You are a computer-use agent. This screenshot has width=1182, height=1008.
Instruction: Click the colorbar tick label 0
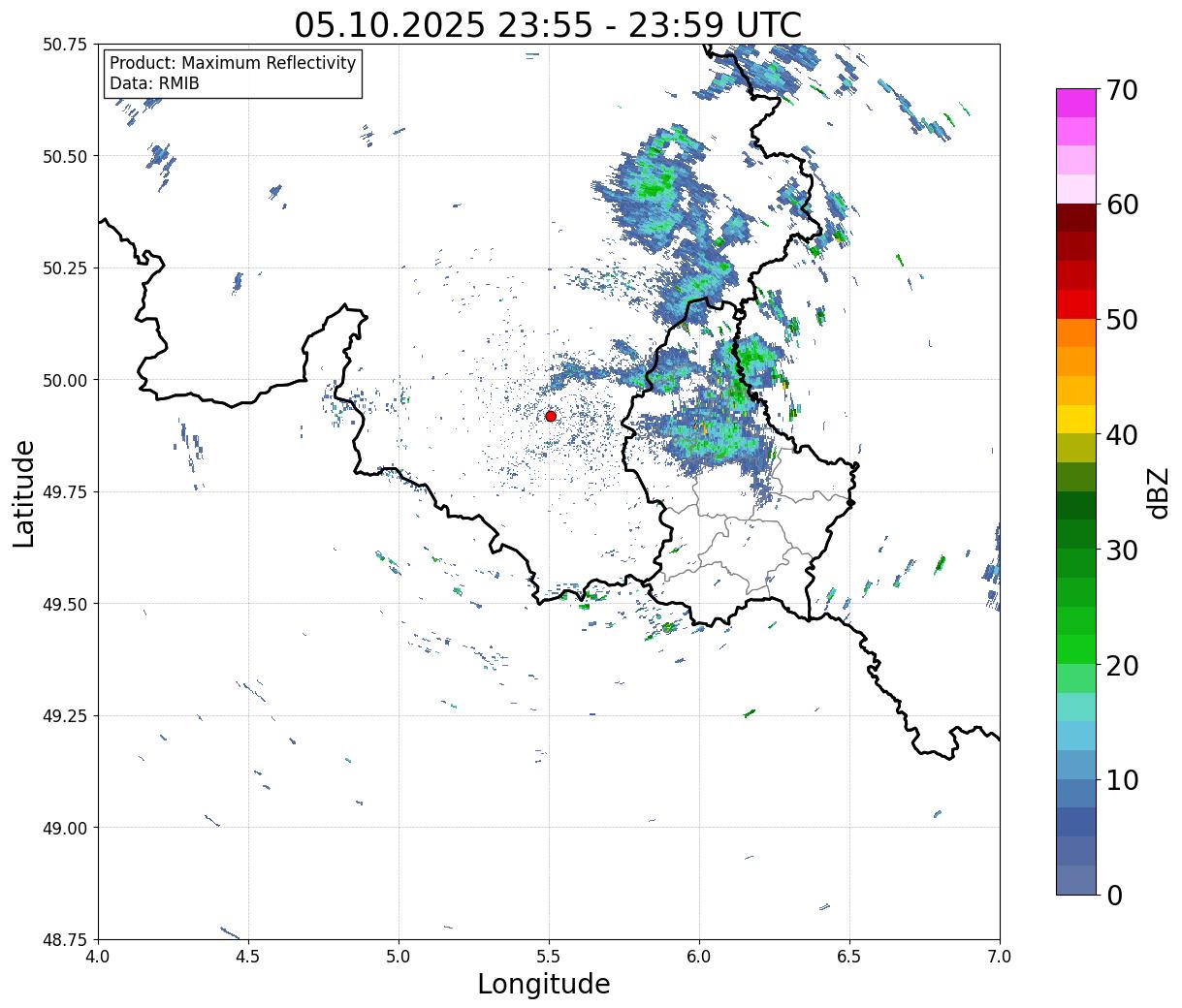[x=1113, y=895]
